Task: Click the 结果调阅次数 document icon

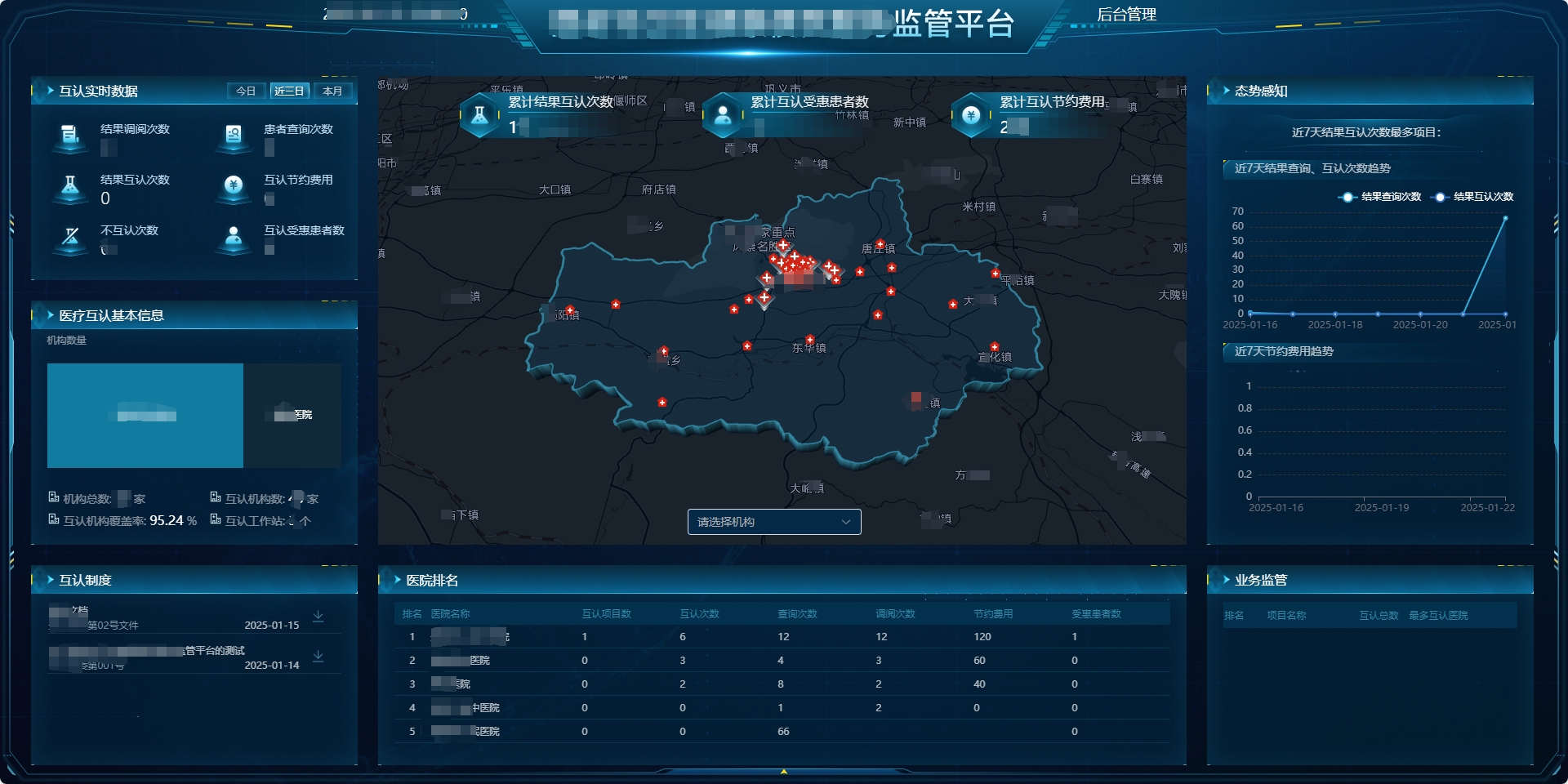Action: tap(70, 136)
